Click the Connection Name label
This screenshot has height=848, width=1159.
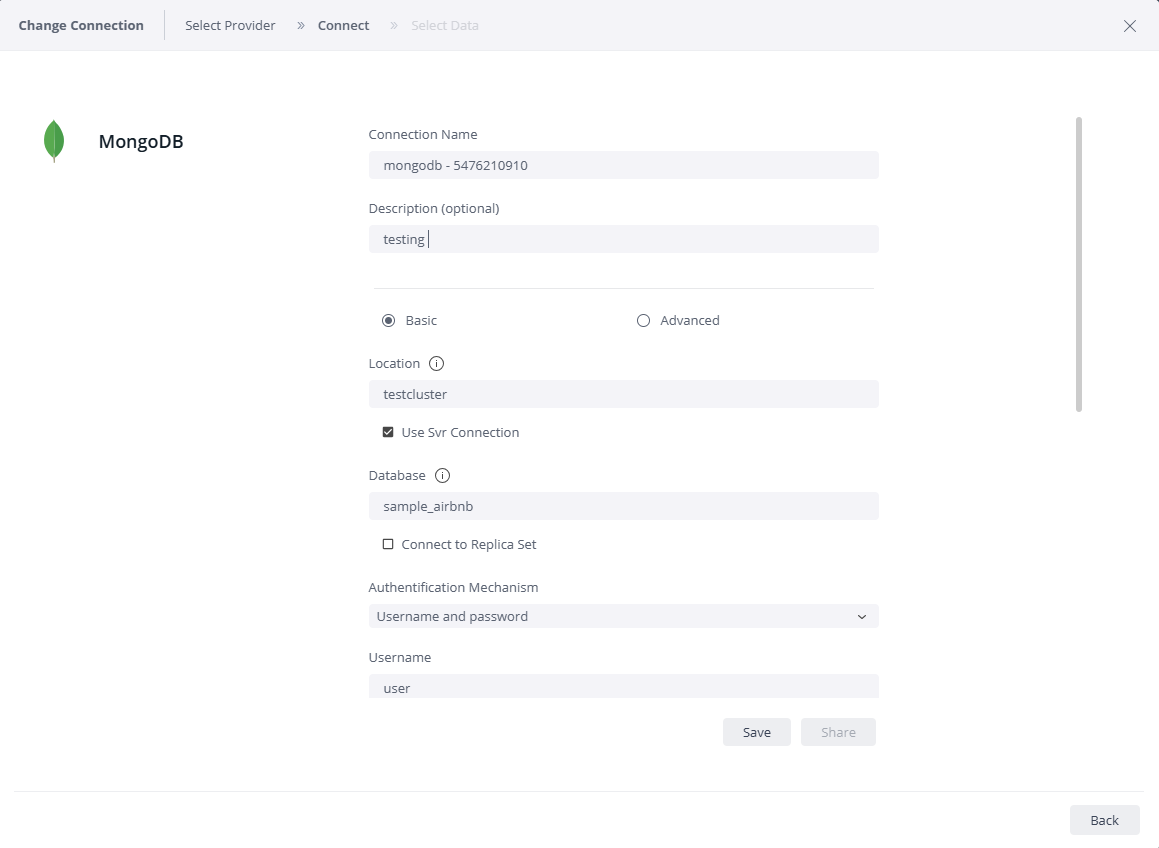423,135
